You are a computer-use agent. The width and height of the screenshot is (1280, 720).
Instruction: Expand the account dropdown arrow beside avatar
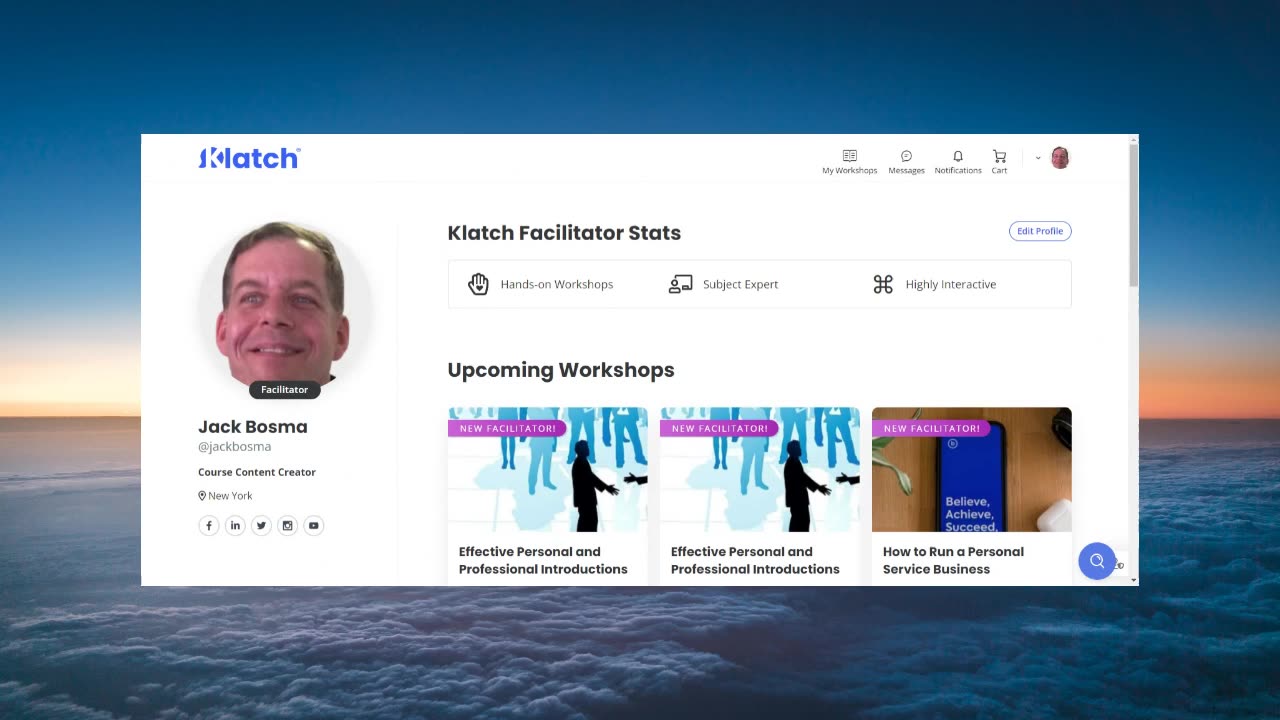(1038, 158)
